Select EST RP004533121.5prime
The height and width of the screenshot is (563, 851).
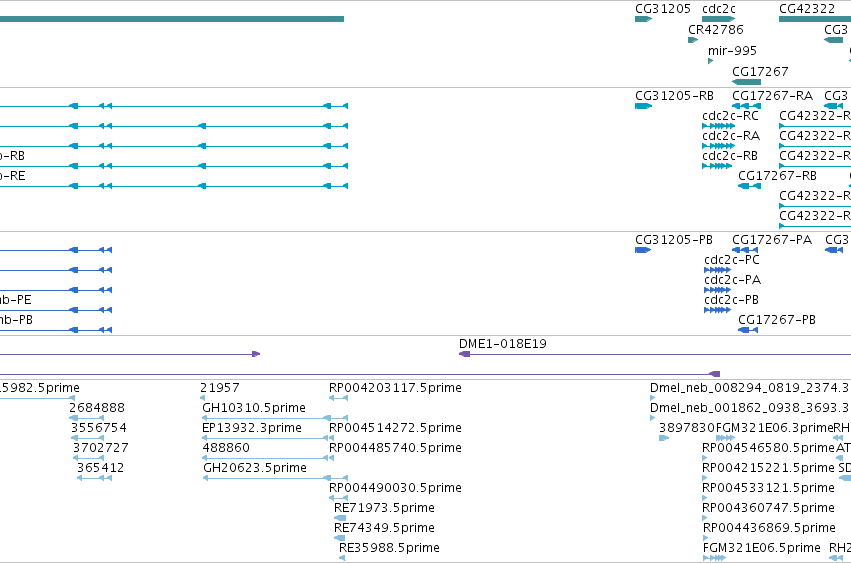(x=768, y=488)
